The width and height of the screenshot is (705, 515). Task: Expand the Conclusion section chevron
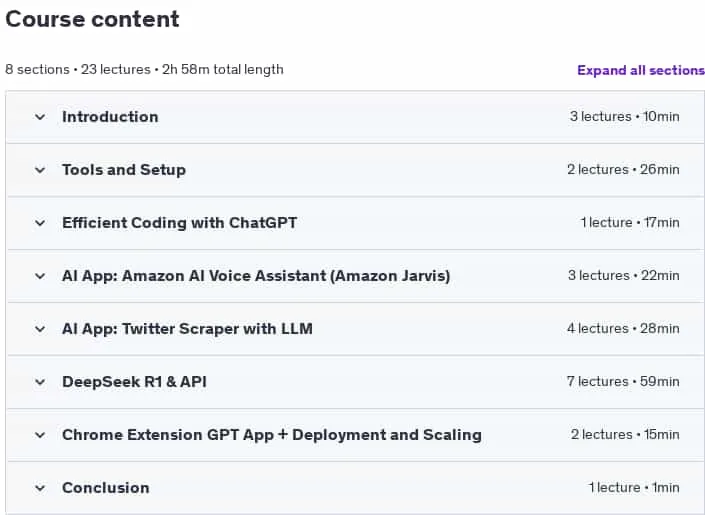40,488
